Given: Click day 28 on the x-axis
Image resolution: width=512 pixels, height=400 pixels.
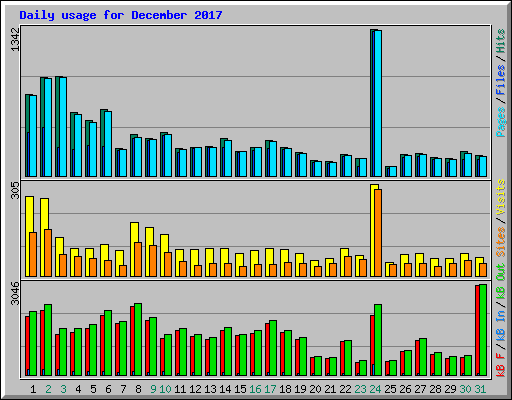Looking at the screenshot, I should (435, 389).
